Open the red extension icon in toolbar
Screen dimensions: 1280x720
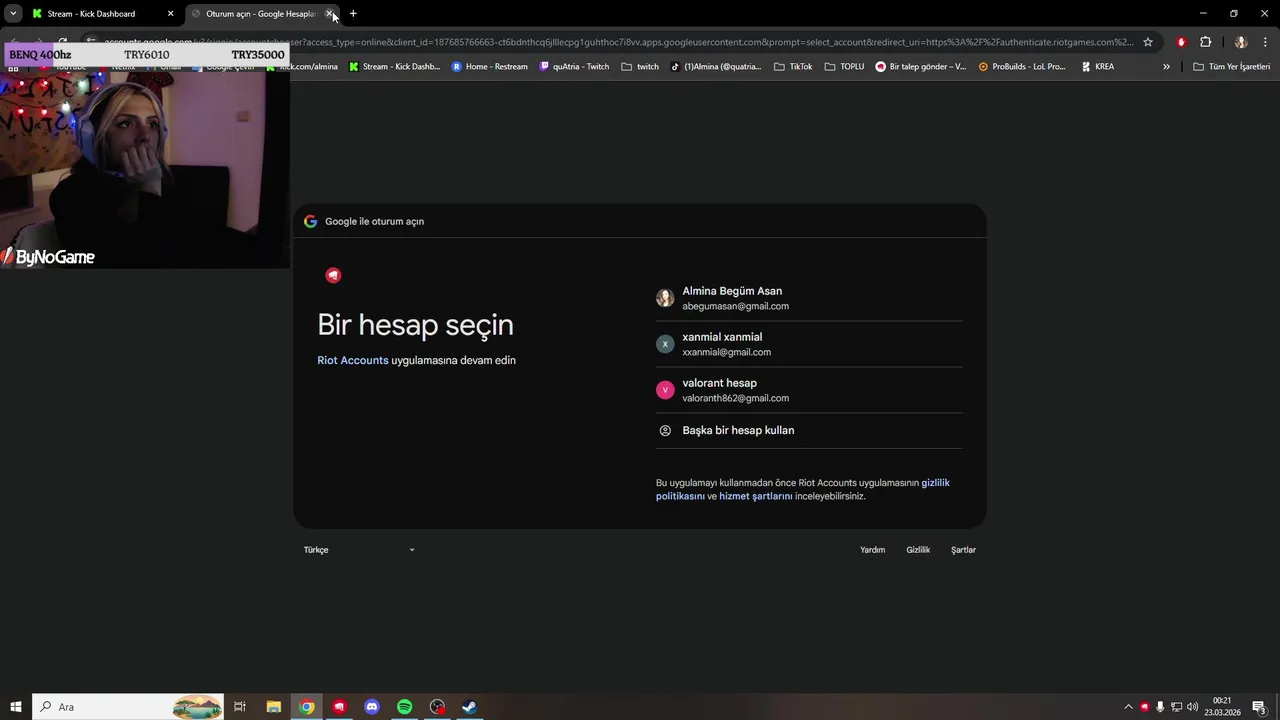[1181, 42]
